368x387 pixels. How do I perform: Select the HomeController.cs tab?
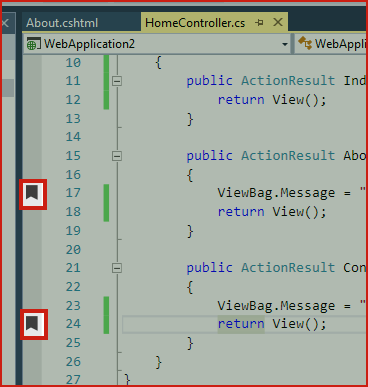(195, 23)
